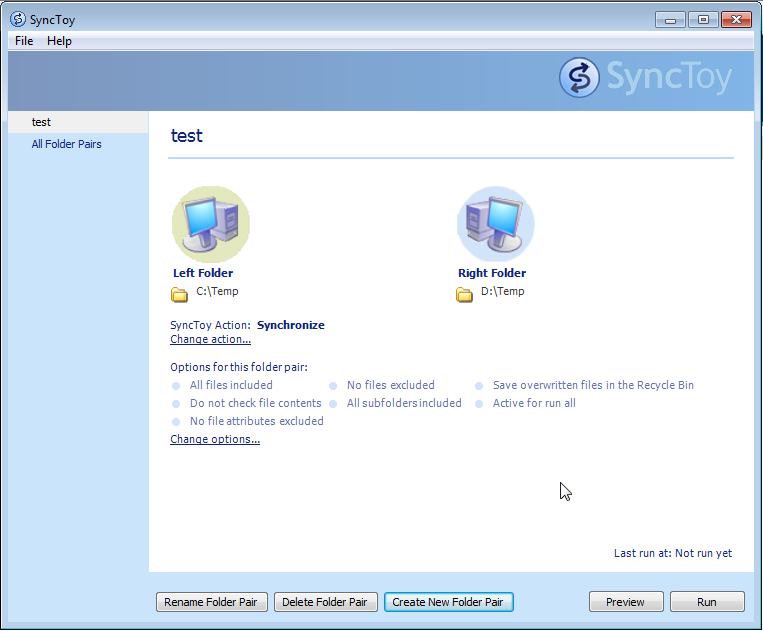Click the Create New Folder Pair button
The image size is (763, 631).
click(x=449, y=602)
